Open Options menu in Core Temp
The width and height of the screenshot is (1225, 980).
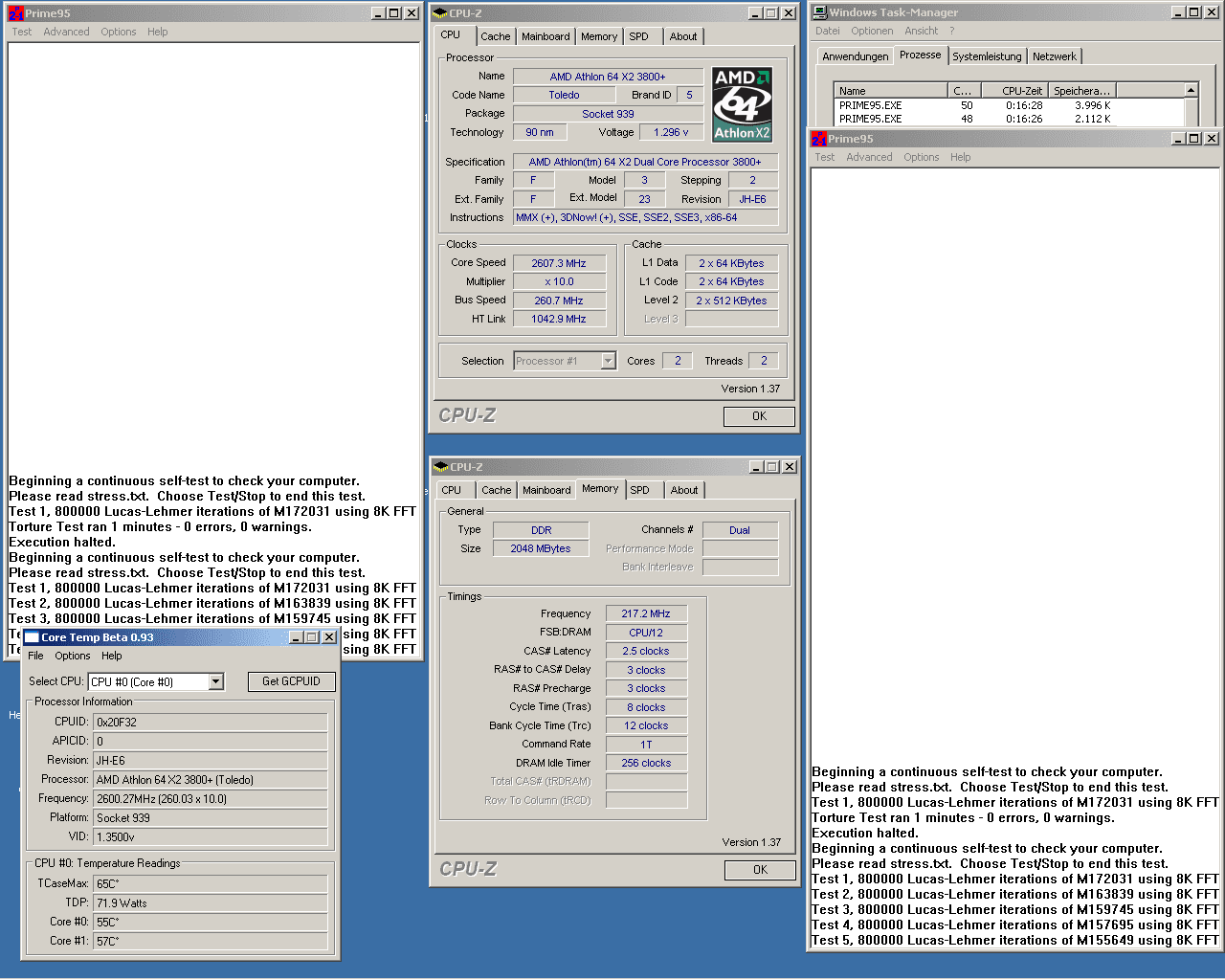pyautogui.click(x=73, y=656)
